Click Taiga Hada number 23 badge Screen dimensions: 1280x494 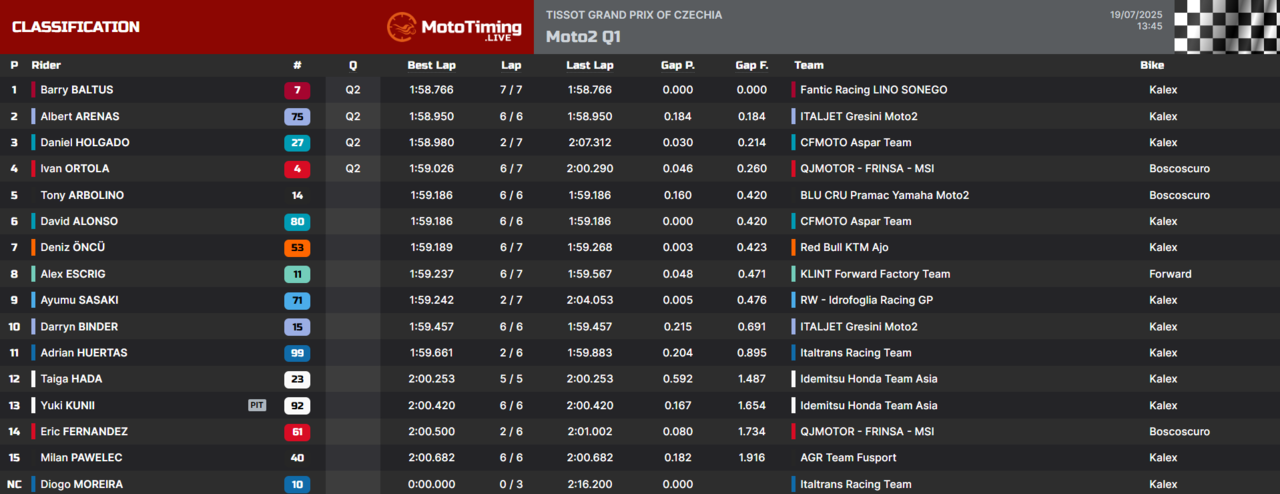pos(297,379)
